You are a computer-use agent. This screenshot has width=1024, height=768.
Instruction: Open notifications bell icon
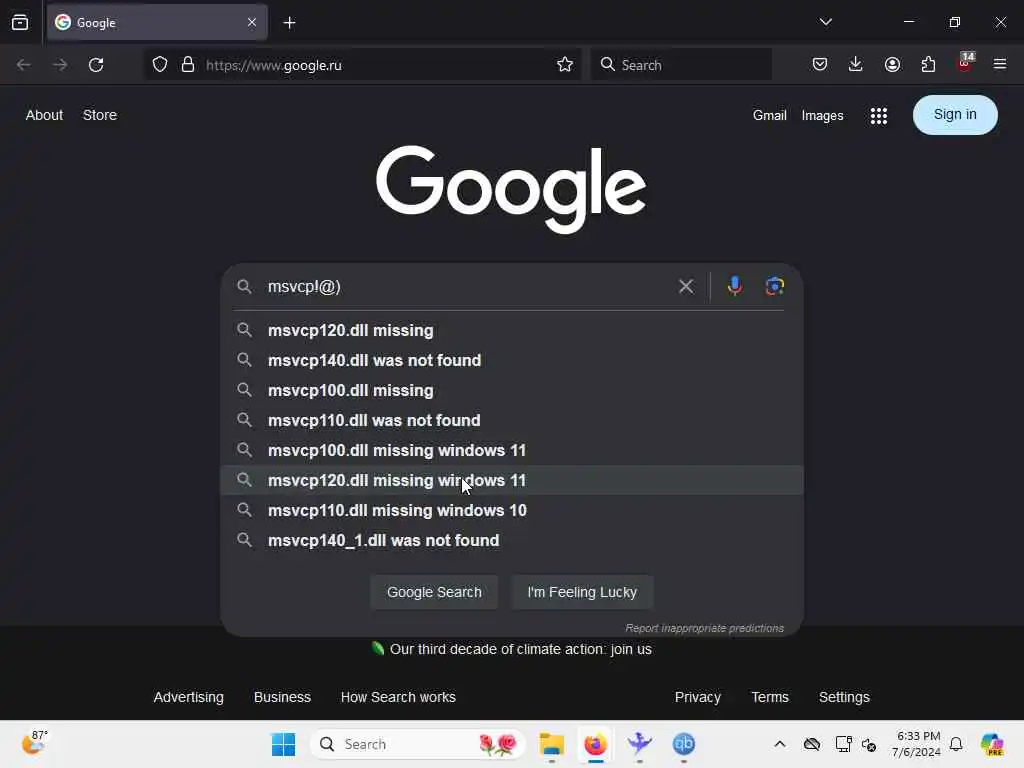pos(956,744)
